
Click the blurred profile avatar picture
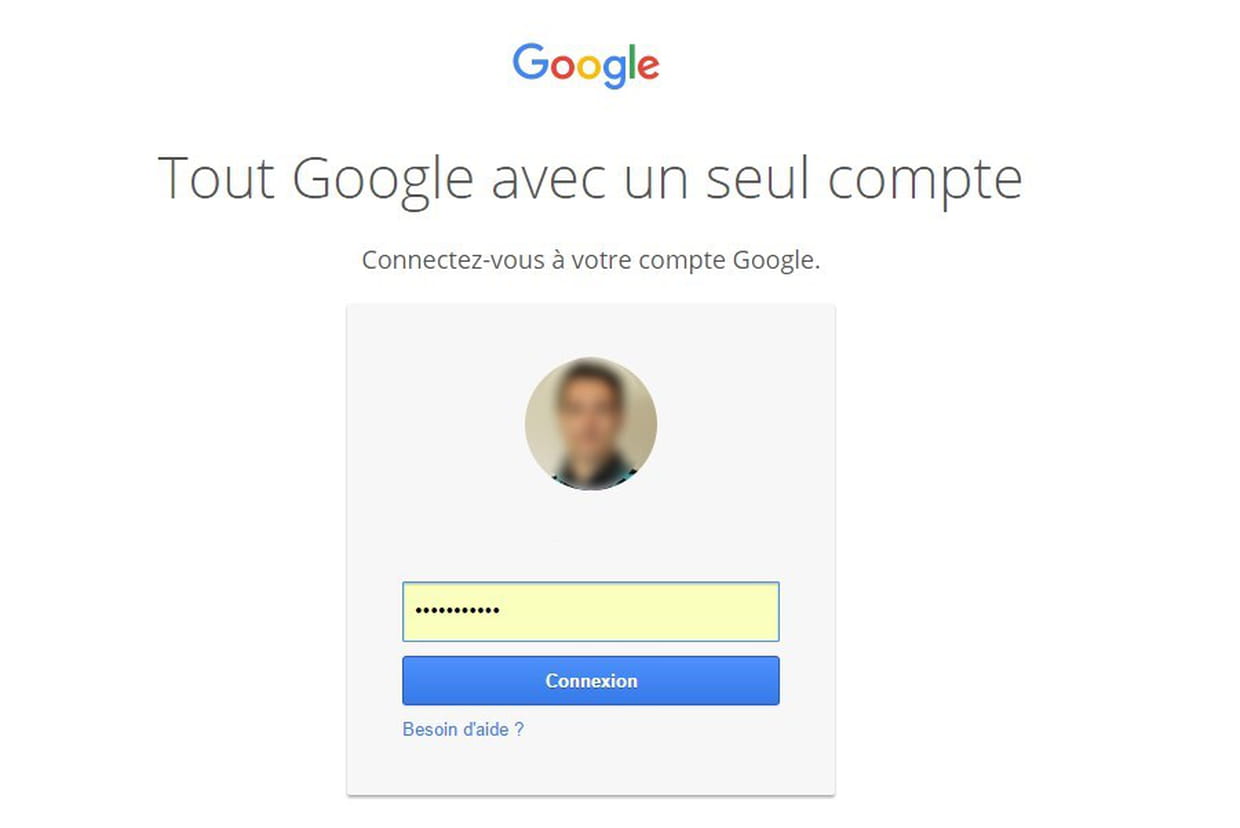pyautogui.click(x=591, y=423)
